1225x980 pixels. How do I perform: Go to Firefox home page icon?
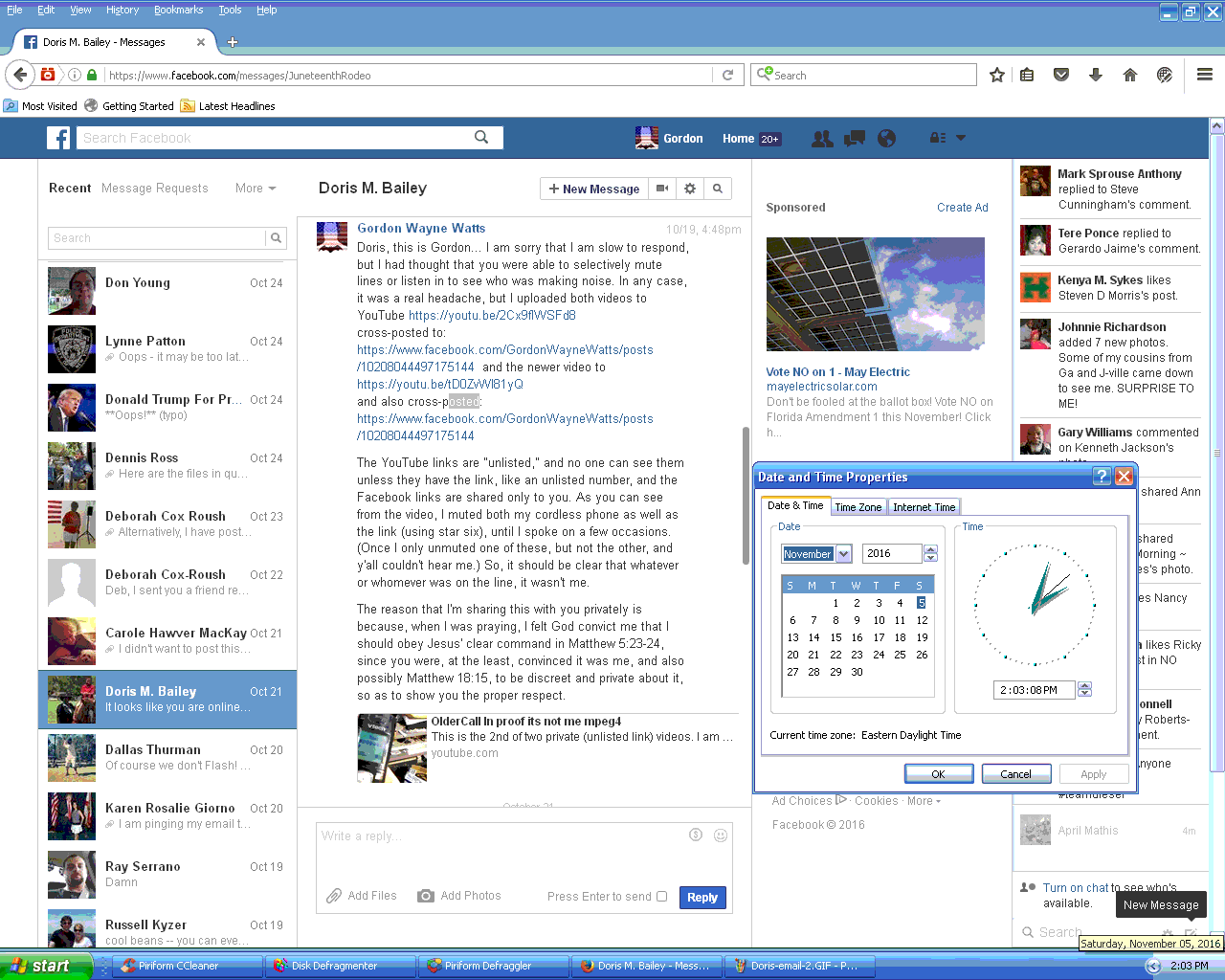tap(1130, 75)
